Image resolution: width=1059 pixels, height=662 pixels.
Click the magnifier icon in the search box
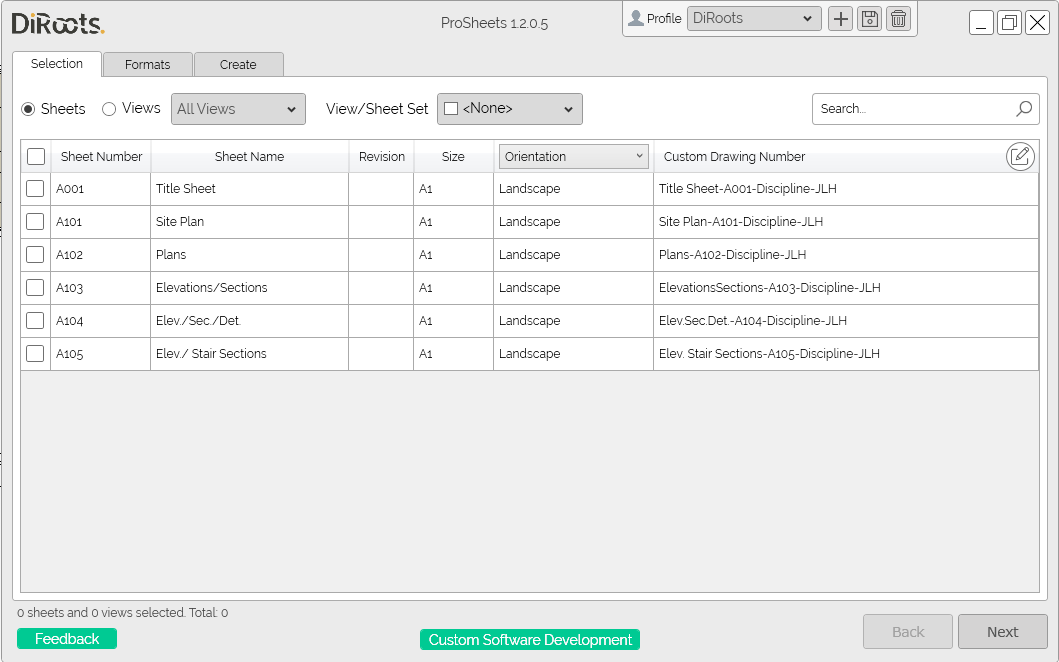tap(1023, 108)
